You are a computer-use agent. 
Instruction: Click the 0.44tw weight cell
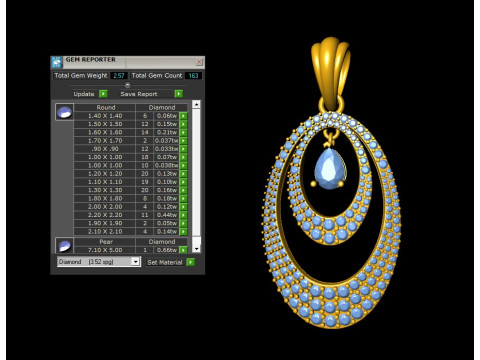click(167, 215)
